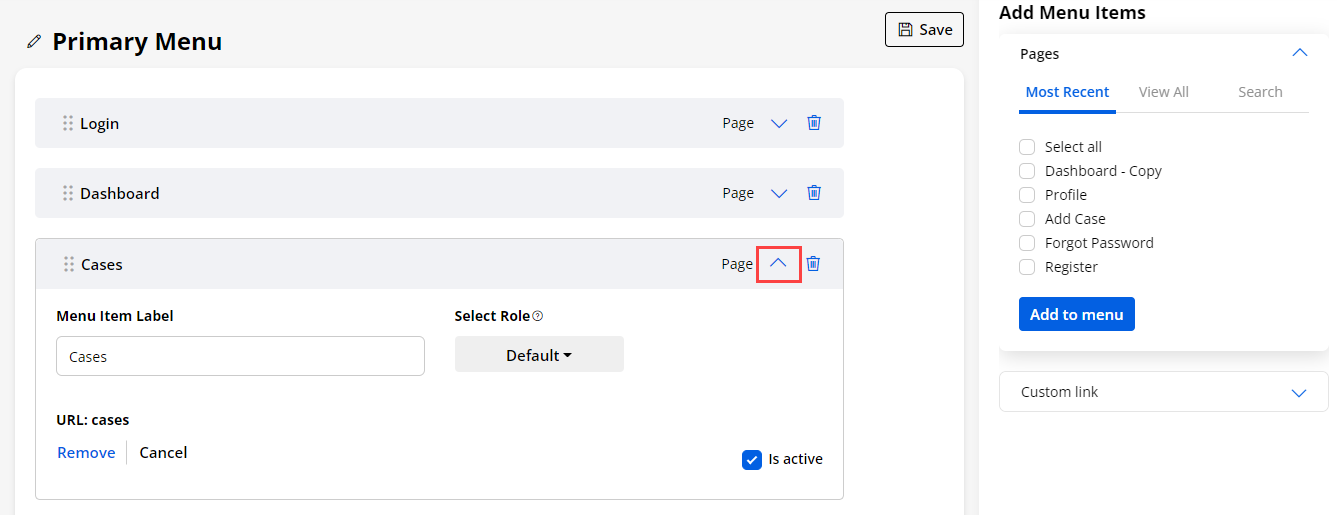The height and width of the screenshot is (515, 1337).
Task: Check the Select all checkbox
Action: (1027, 147)
